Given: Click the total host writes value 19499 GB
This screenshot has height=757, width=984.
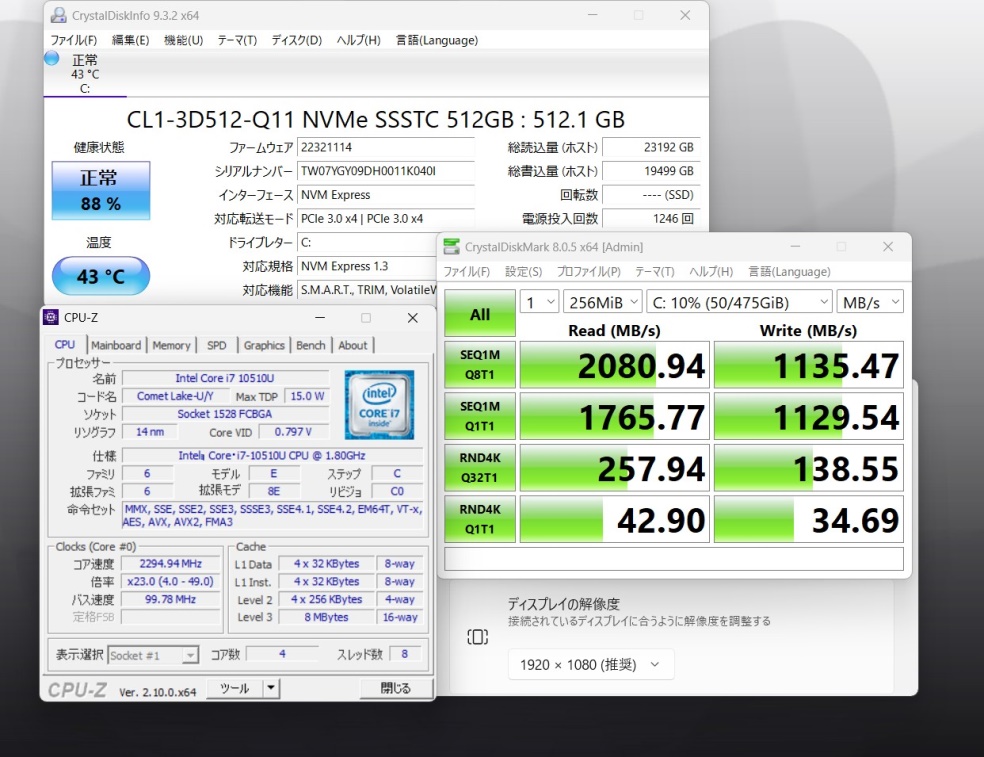Looking at the screenshot, I should click(x=651, y=171).
